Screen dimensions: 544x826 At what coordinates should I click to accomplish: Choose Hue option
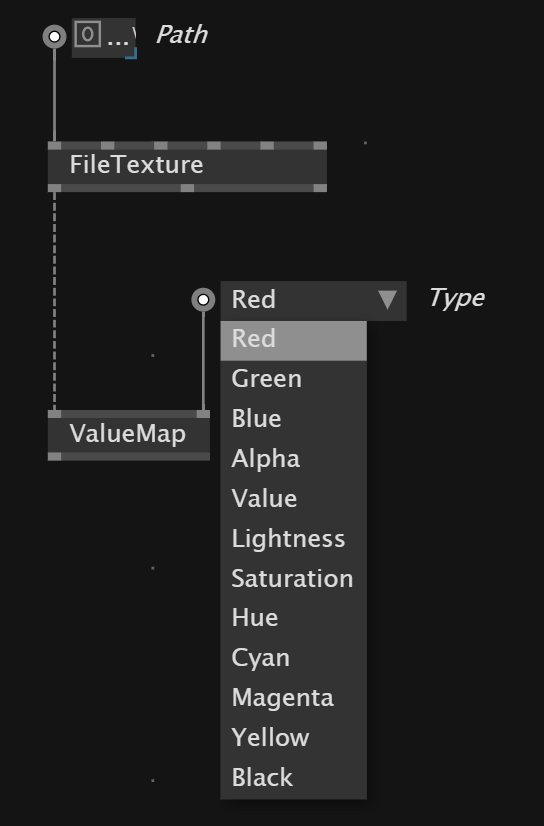[x=293, y=618]
